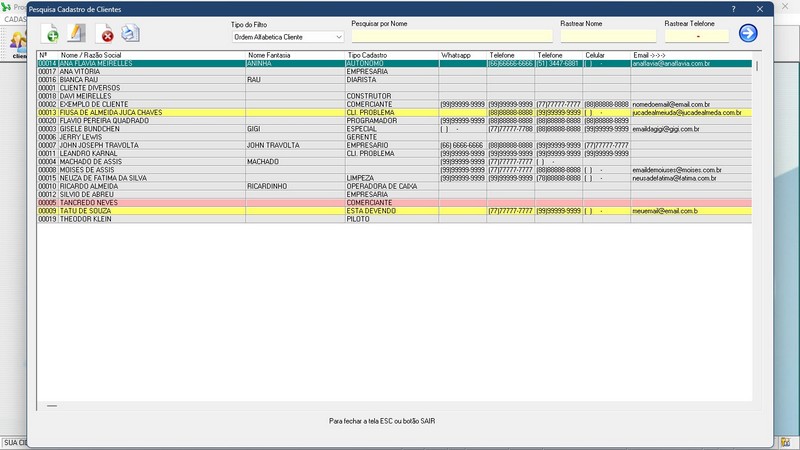Image resolution: width=800 pixels, height=450 pixels.
Task: Click the CADAS menu in the background window
Action: click(x=14, y=19)
